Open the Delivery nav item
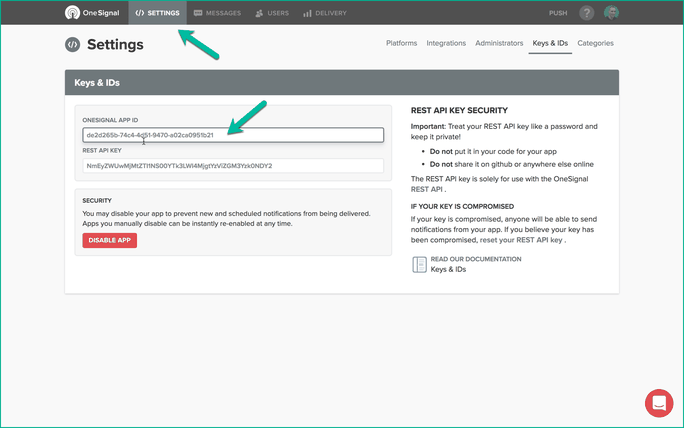This screenshot has height=428, width=684. coord(325,13)
